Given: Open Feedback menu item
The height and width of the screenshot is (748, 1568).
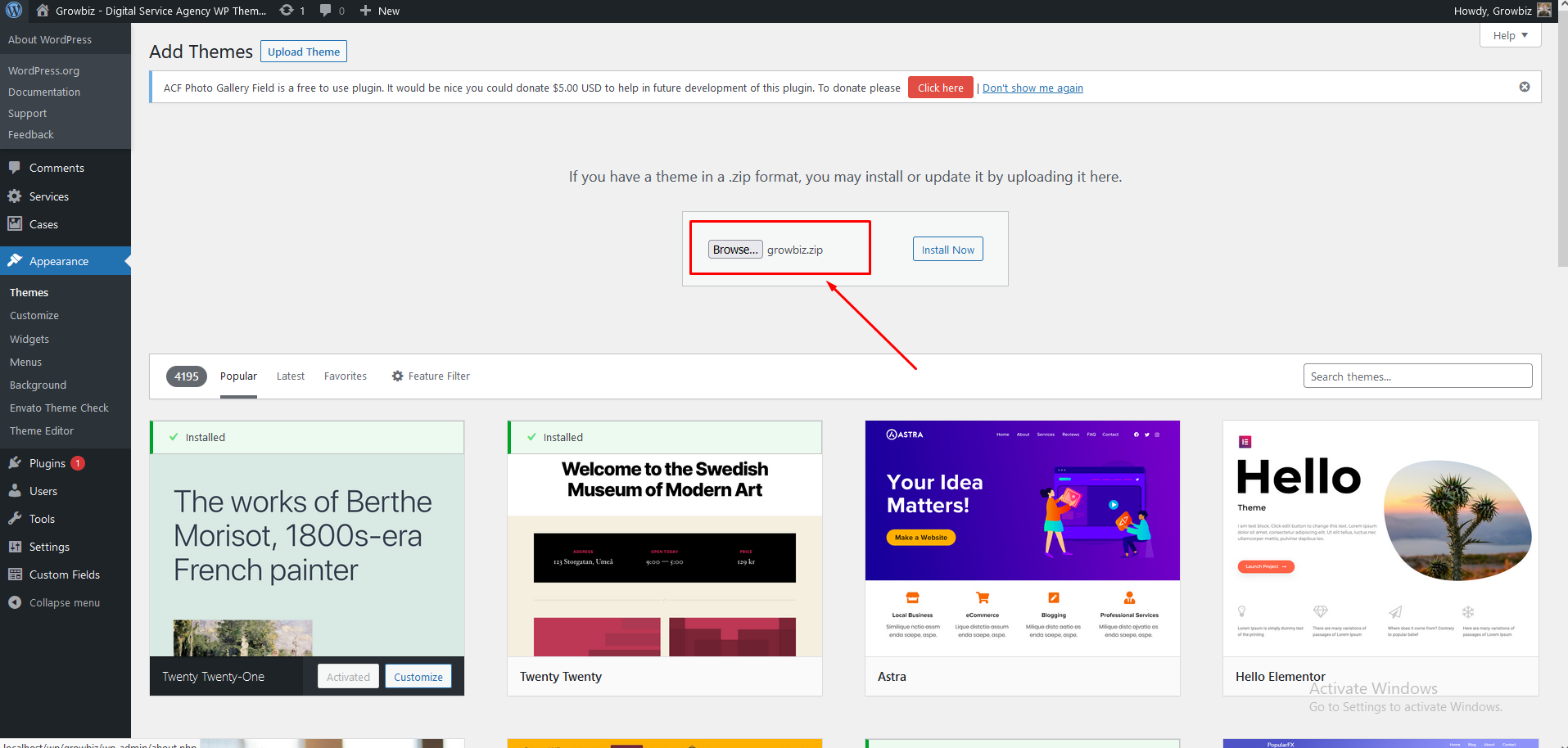Looking at the screenshot, I should pyautogui.click(x=31, y=135).
